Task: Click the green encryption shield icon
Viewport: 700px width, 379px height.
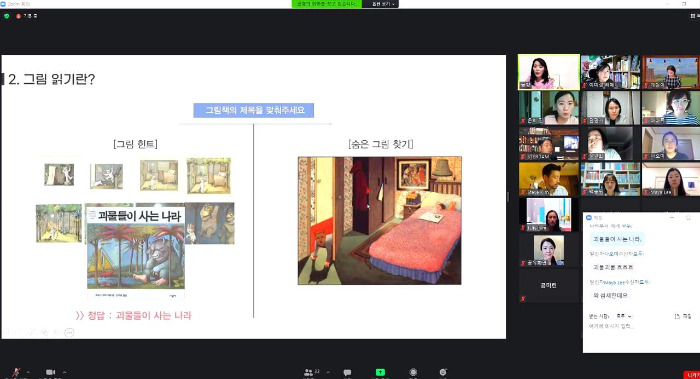Action: point(6,16)
